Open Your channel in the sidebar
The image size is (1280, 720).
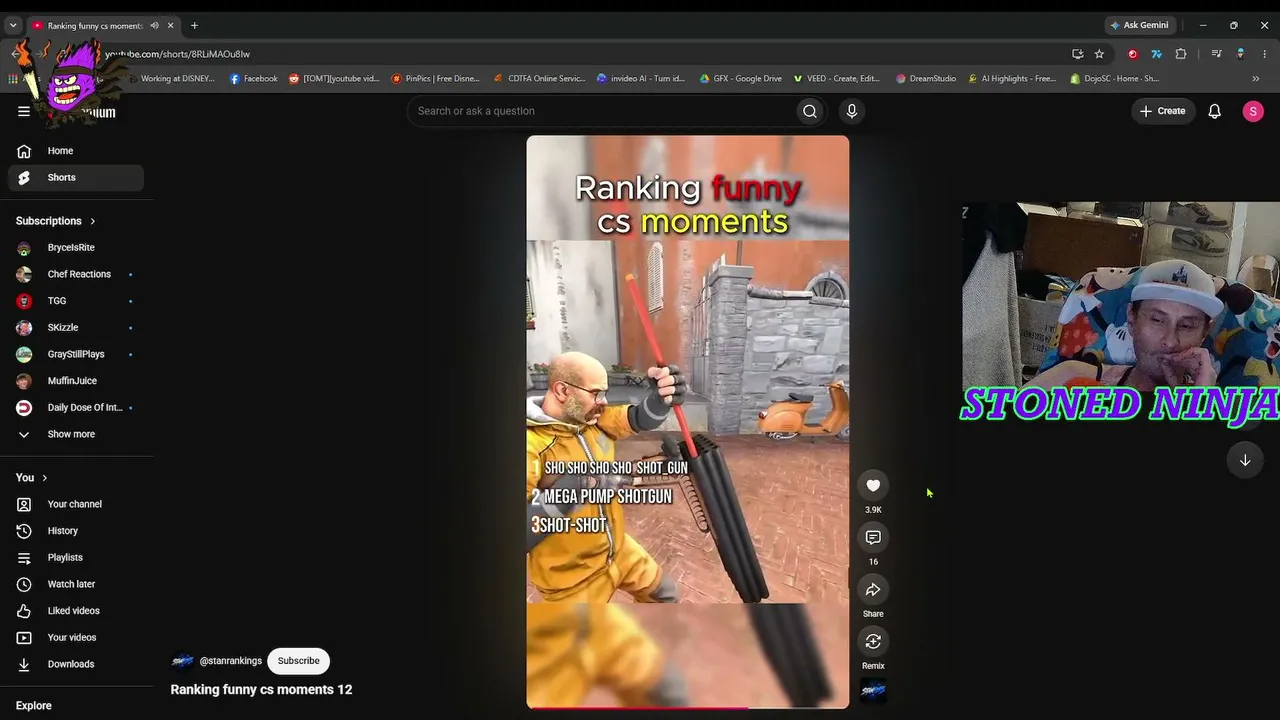coord(76,504)
